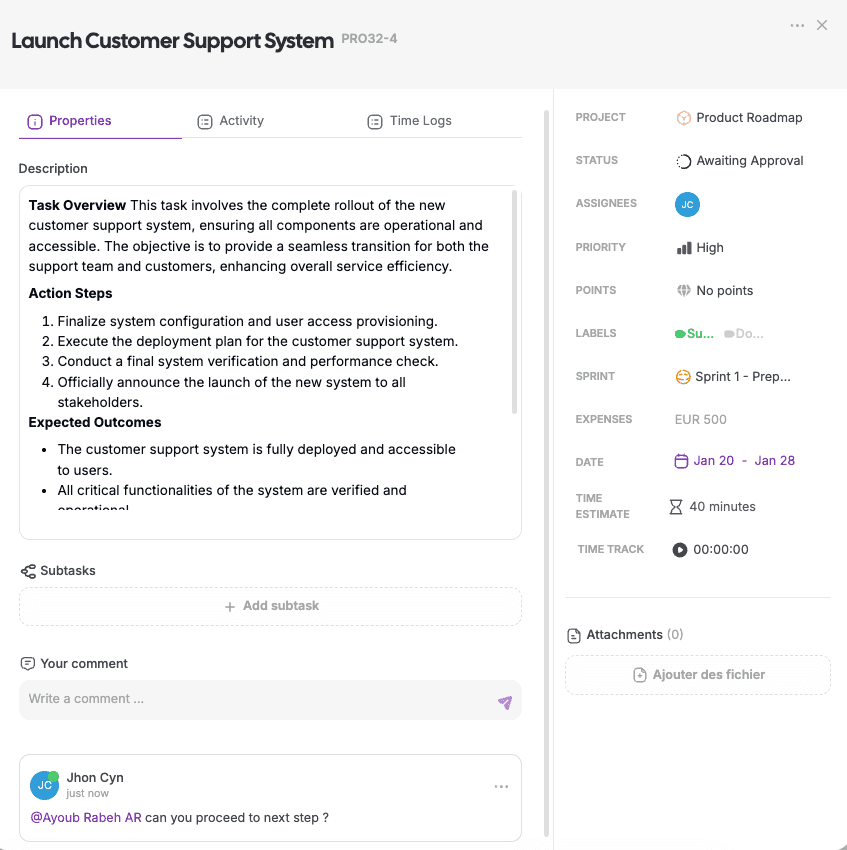The height and width of the screenshot is (850, 847).
Task: Click the Activity tab list icon
Action: click(204, 121)
